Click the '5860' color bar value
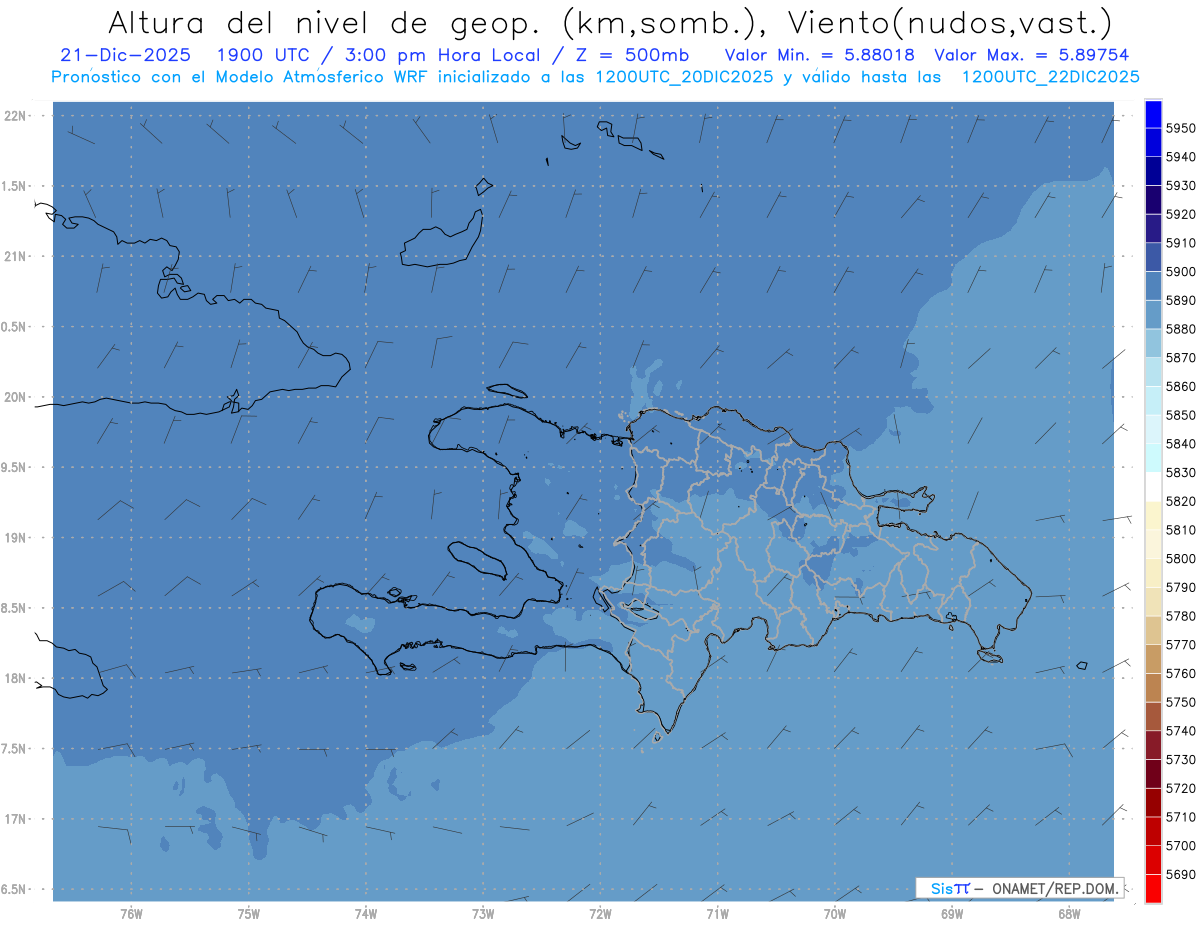Screen dimensions: 1200x927 click(x=1181, y=386)
